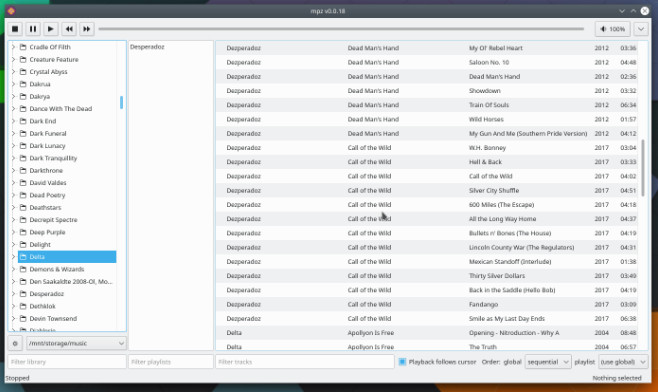
Task: Expand the Devin Townsend folder
Action: (13, 319)
